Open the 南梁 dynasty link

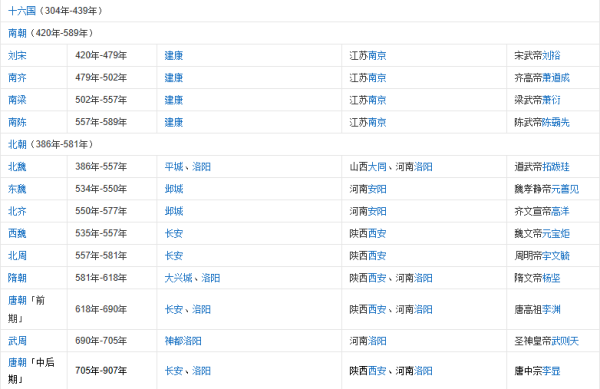pyautogui.click(x=17, y=100)
